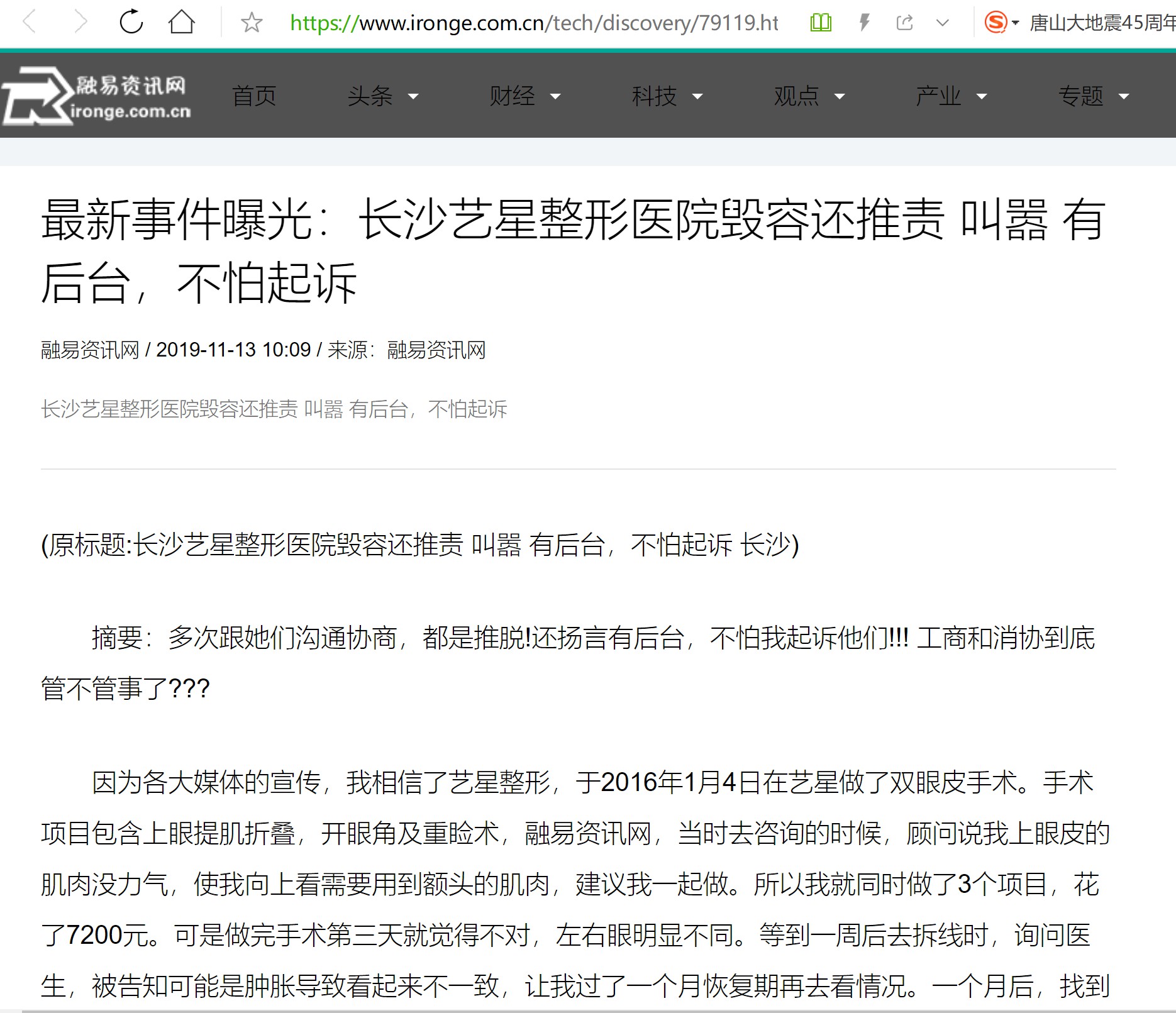Click the source 融易资讯网 after 来源
The height and width of the screenshot is (1013, 1176).
pyautogui.click(x=436, y=350)
